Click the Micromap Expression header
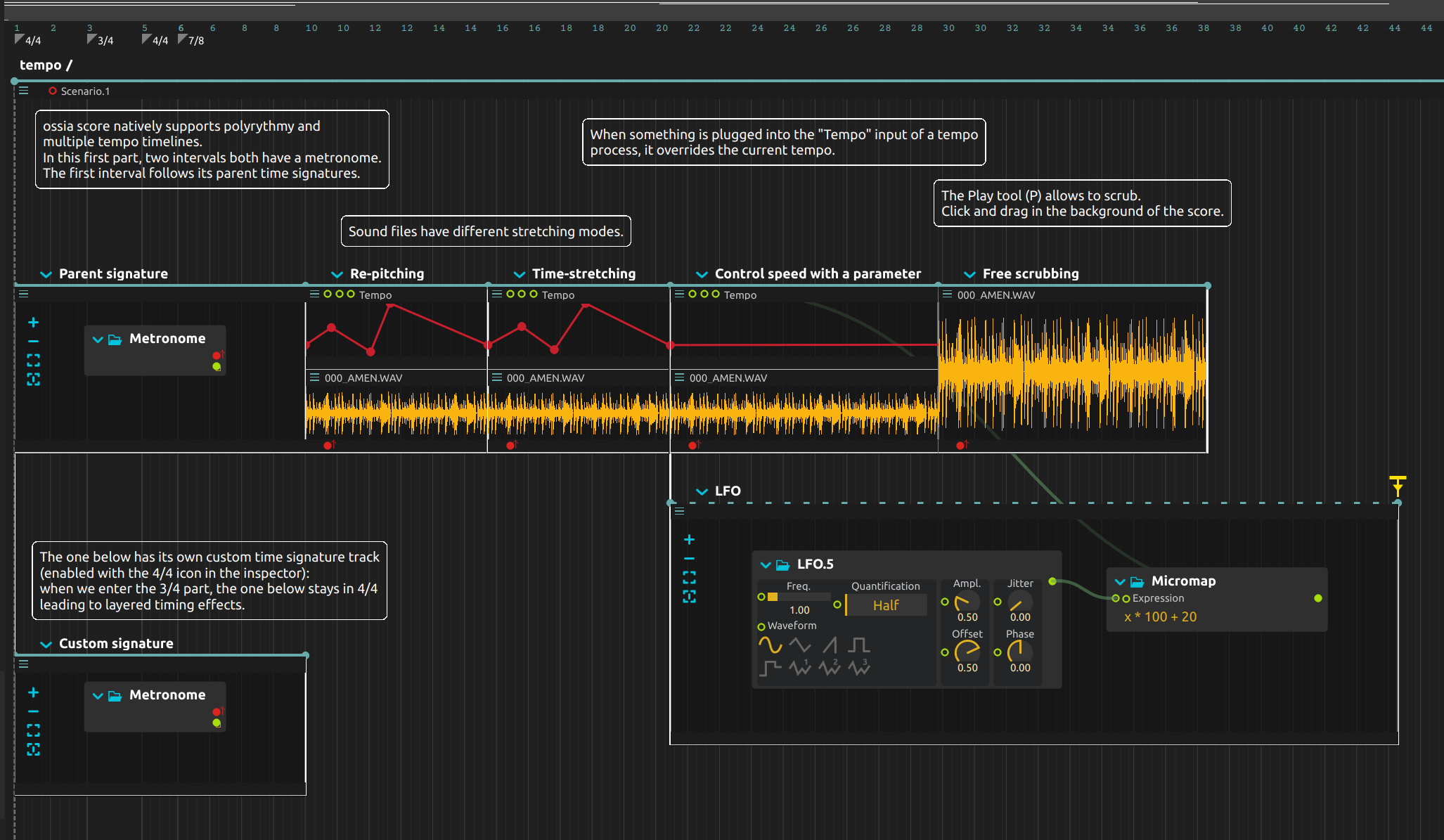 click(1156, 598)
